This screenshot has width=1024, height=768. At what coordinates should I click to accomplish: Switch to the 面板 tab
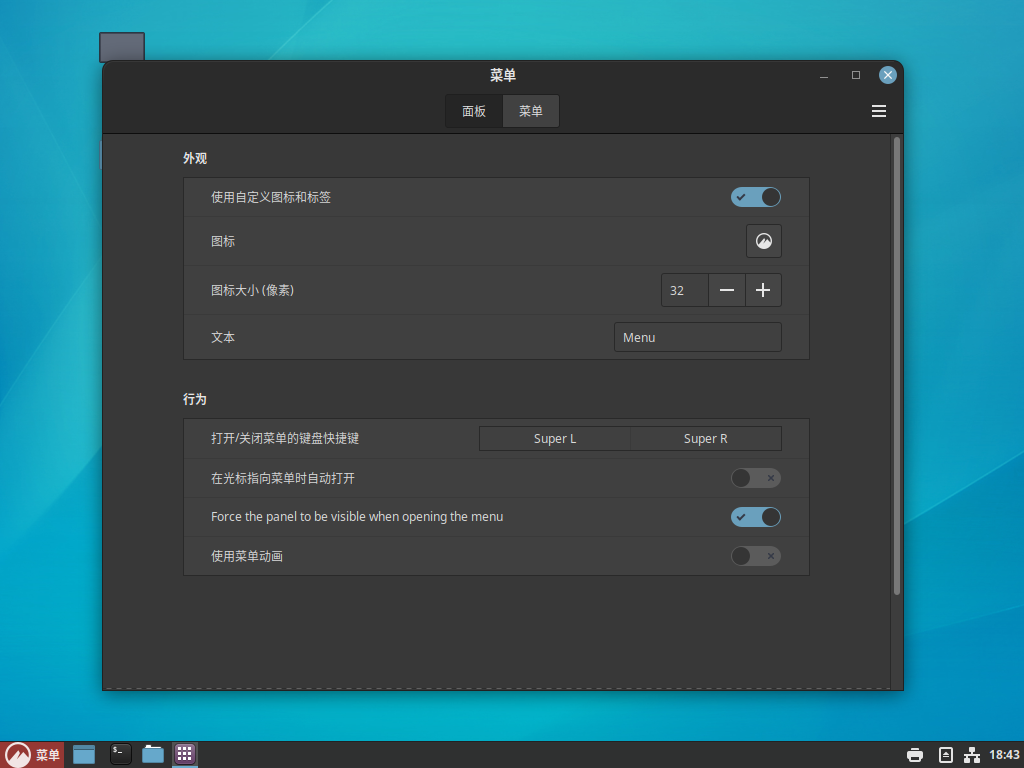tap(474, 111)
